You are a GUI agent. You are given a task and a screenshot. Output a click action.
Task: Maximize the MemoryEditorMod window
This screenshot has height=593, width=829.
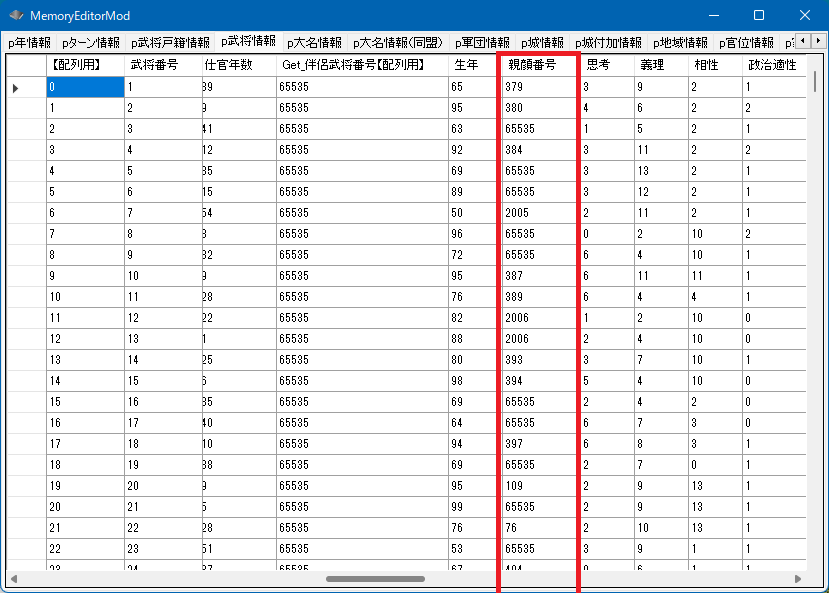(x=759, y=16)
